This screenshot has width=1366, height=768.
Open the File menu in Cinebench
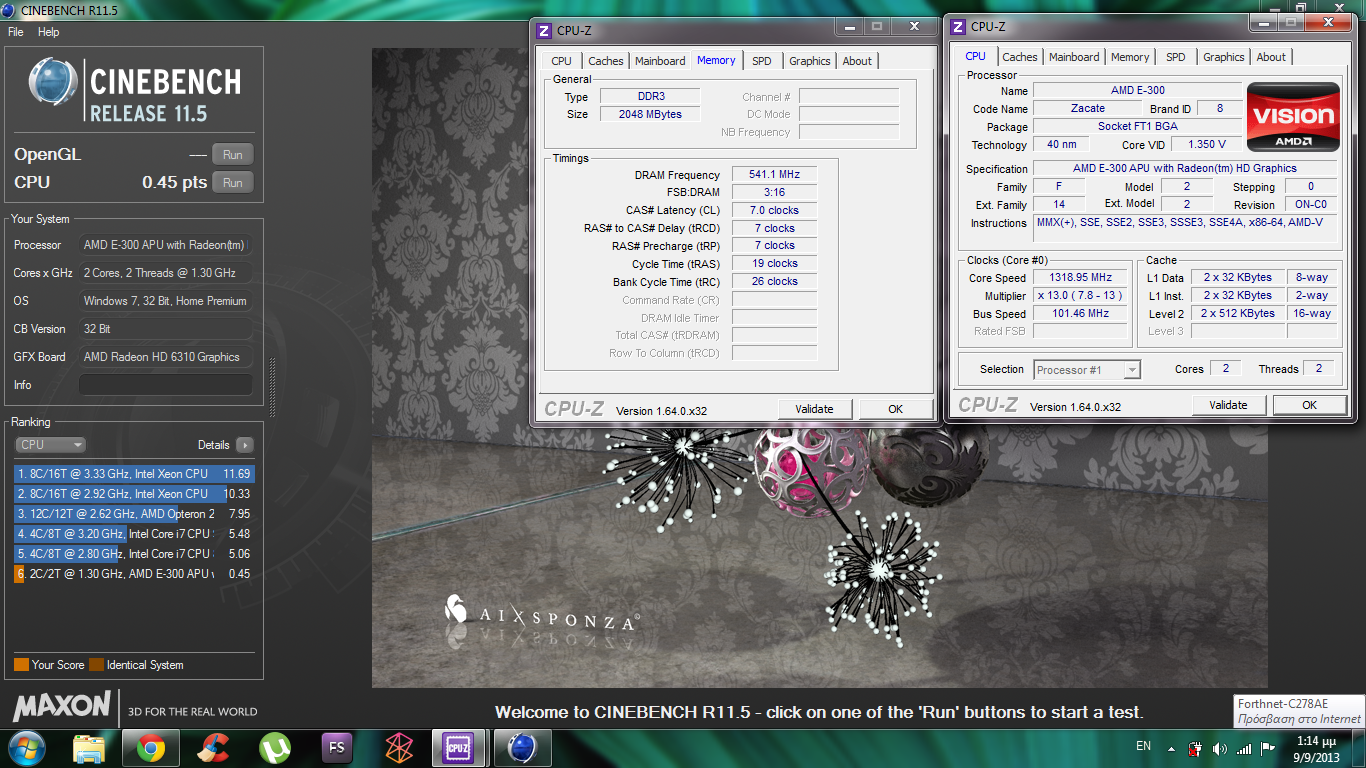tap(15, 32)
